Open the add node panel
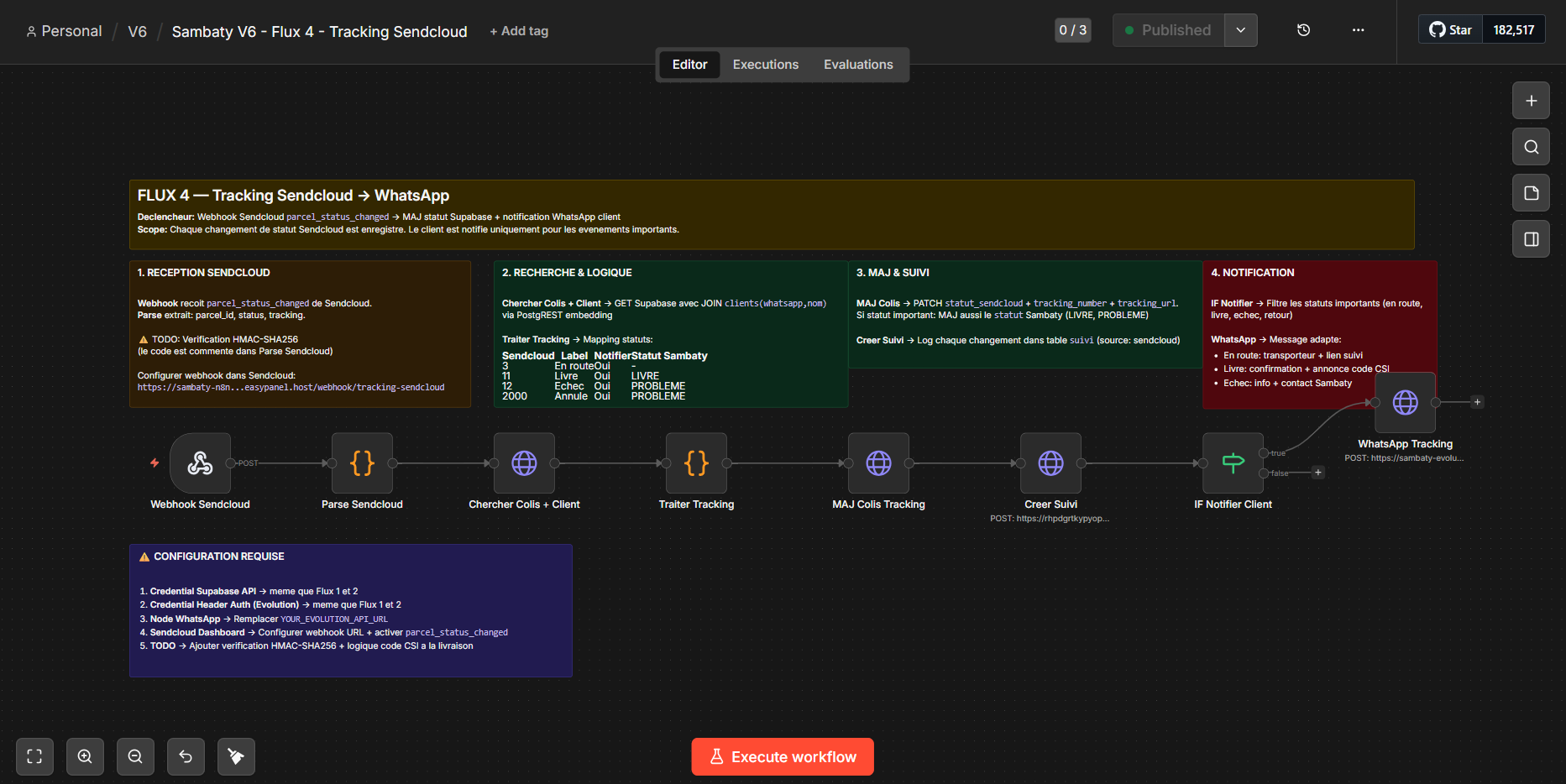Viewport: 1566px width, 784px height. (1531, 101)
